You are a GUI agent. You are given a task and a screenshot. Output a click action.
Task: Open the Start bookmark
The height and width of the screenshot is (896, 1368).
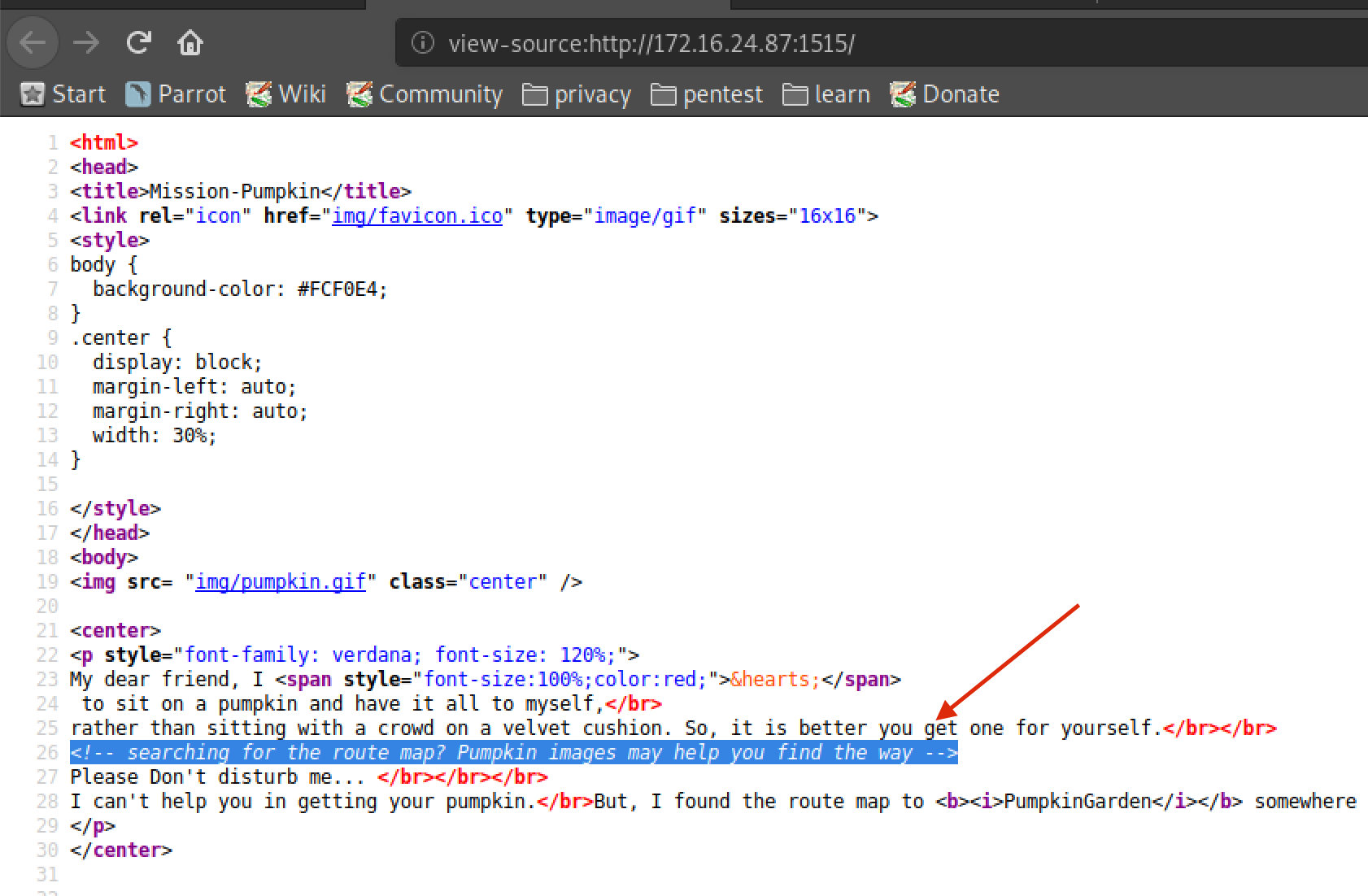pyautogui.click(x=63, y=94)
